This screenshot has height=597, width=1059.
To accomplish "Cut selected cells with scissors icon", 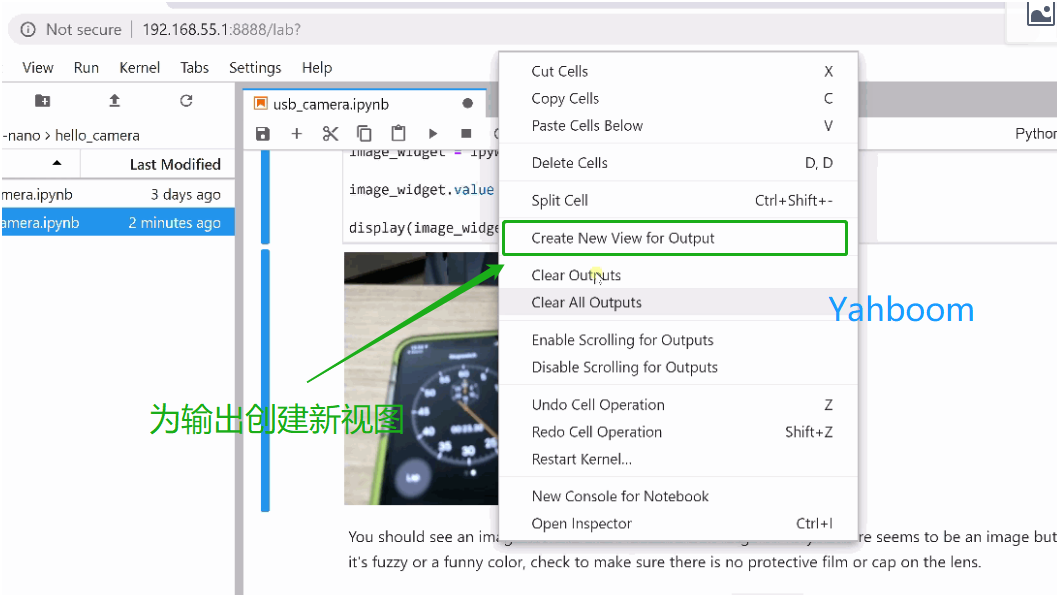I will pyautogui.click(x=330, y=134).
